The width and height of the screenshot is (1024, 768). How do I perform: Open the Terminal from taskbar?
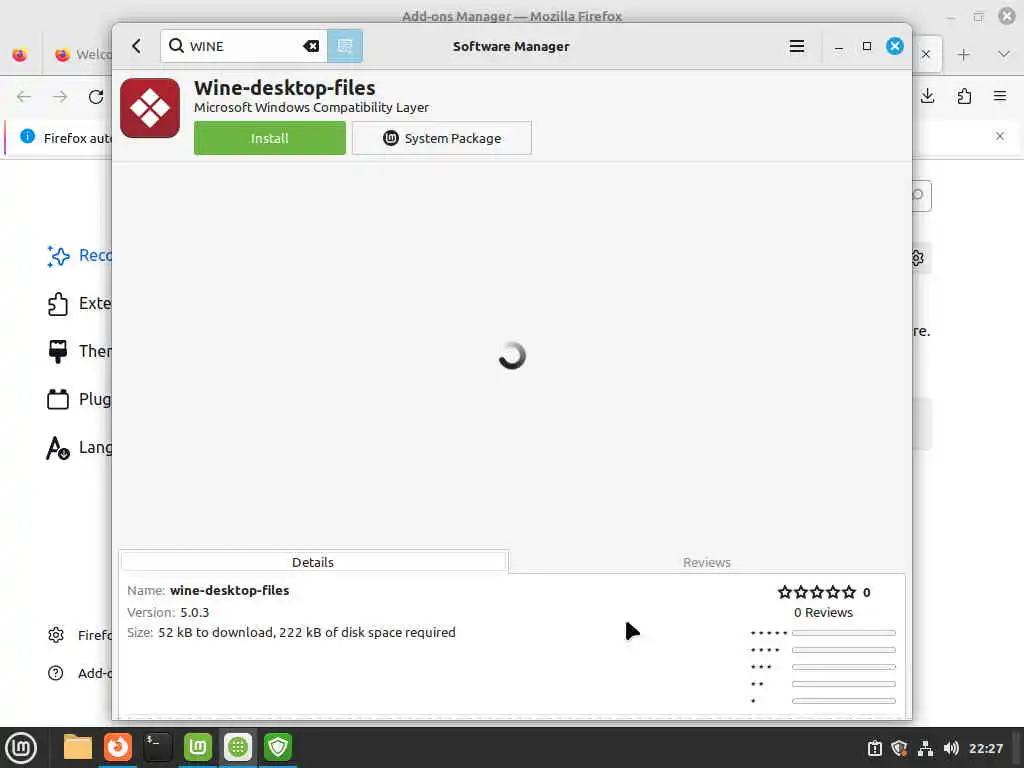[x=157, y=747]
